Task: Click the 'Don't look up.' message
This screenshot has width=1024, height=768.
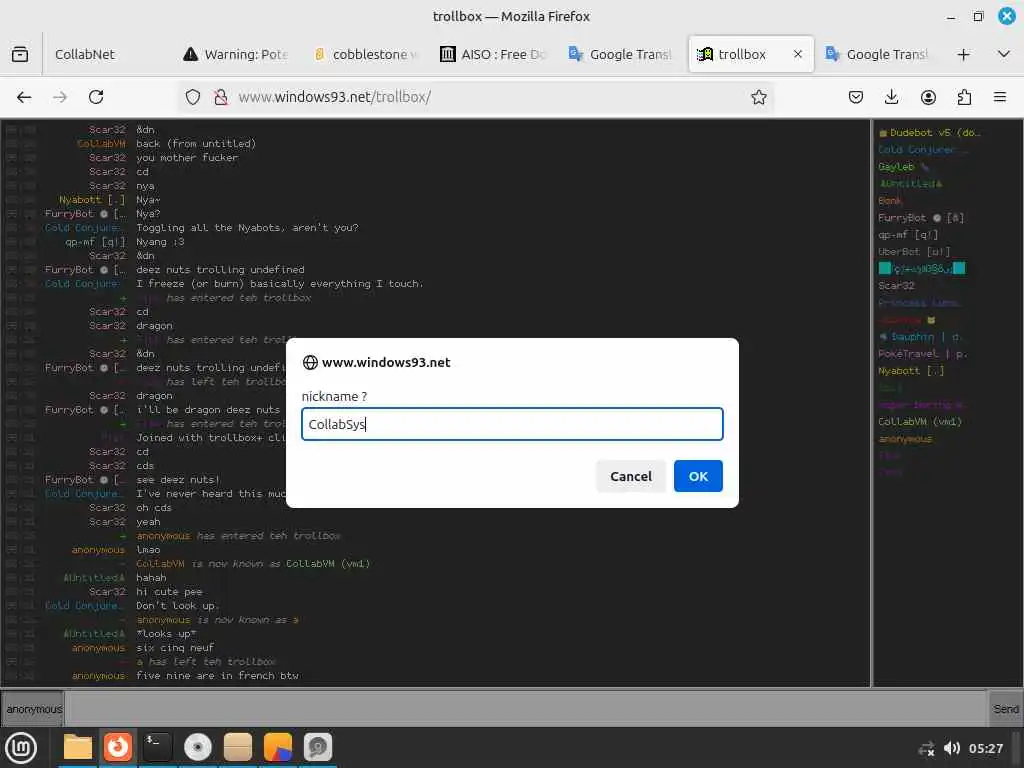Action: (x=177, y=605)
